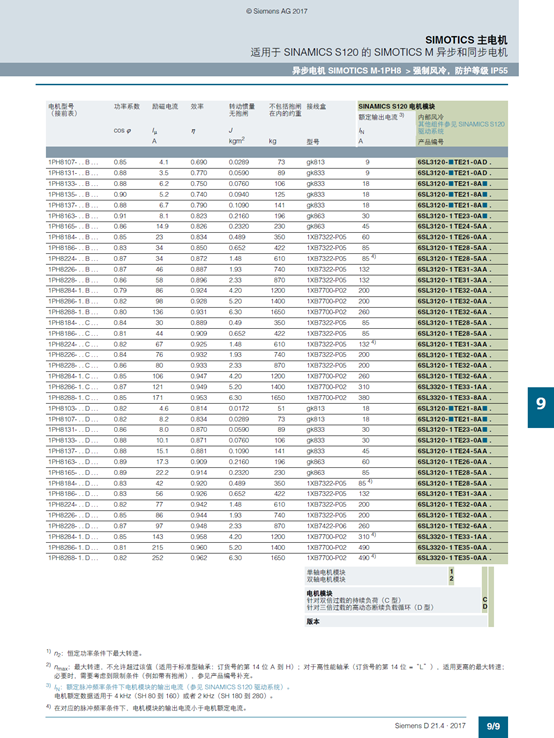Click the 励磁电流 column header

[165, 106]
